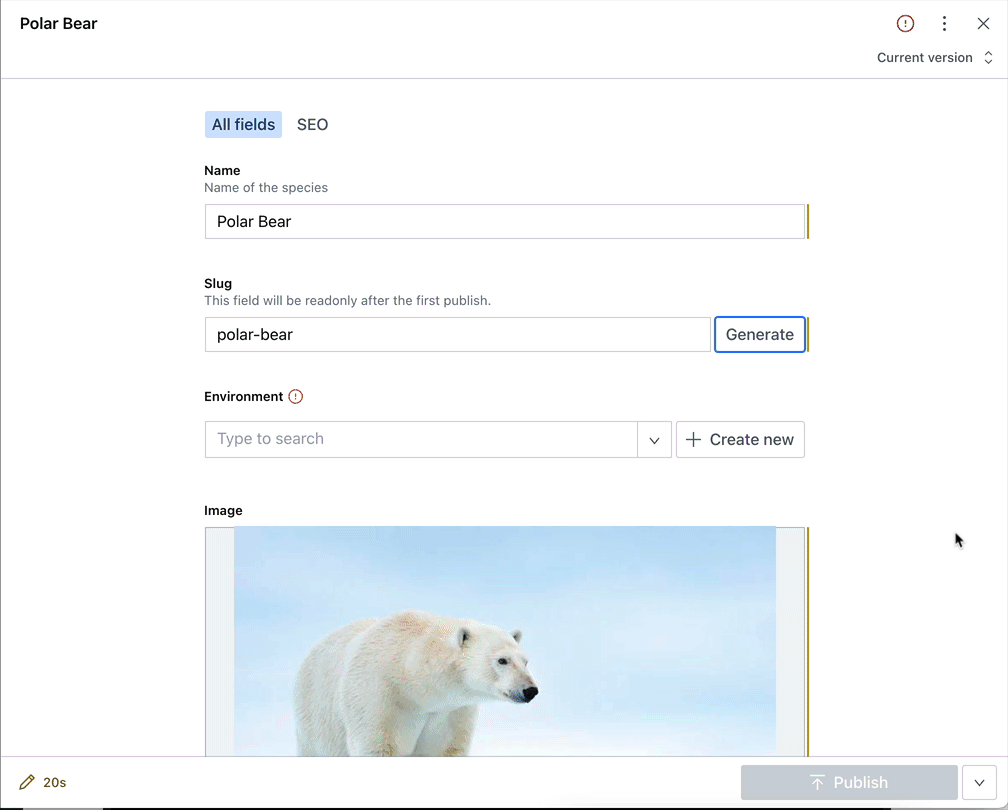This screenshot has height=810, width=1008.
Task: Expand the Environment reference dropdown arrow
Action: pyautogui.click(x=654, y=440)
